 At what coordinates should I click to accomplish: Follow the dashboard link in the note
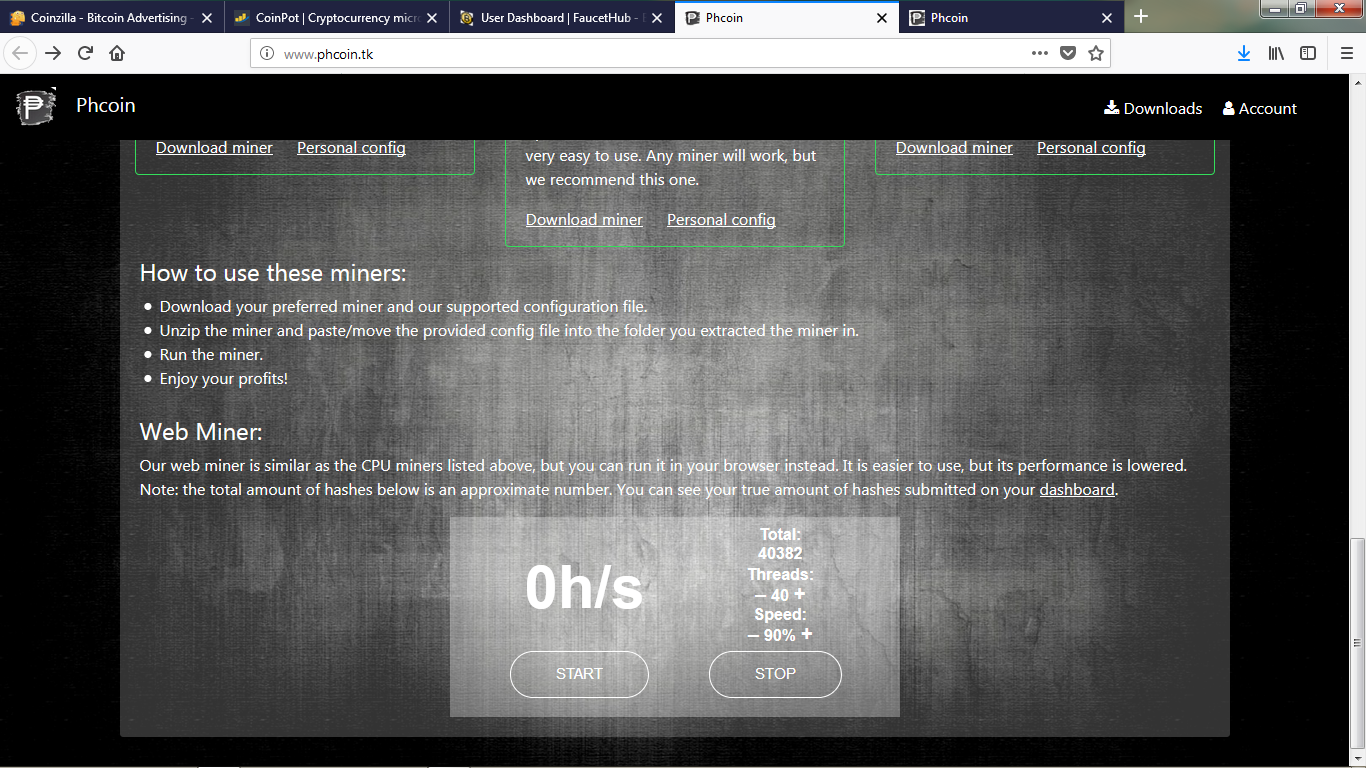pyautogui.click(x=1077, y=489)
